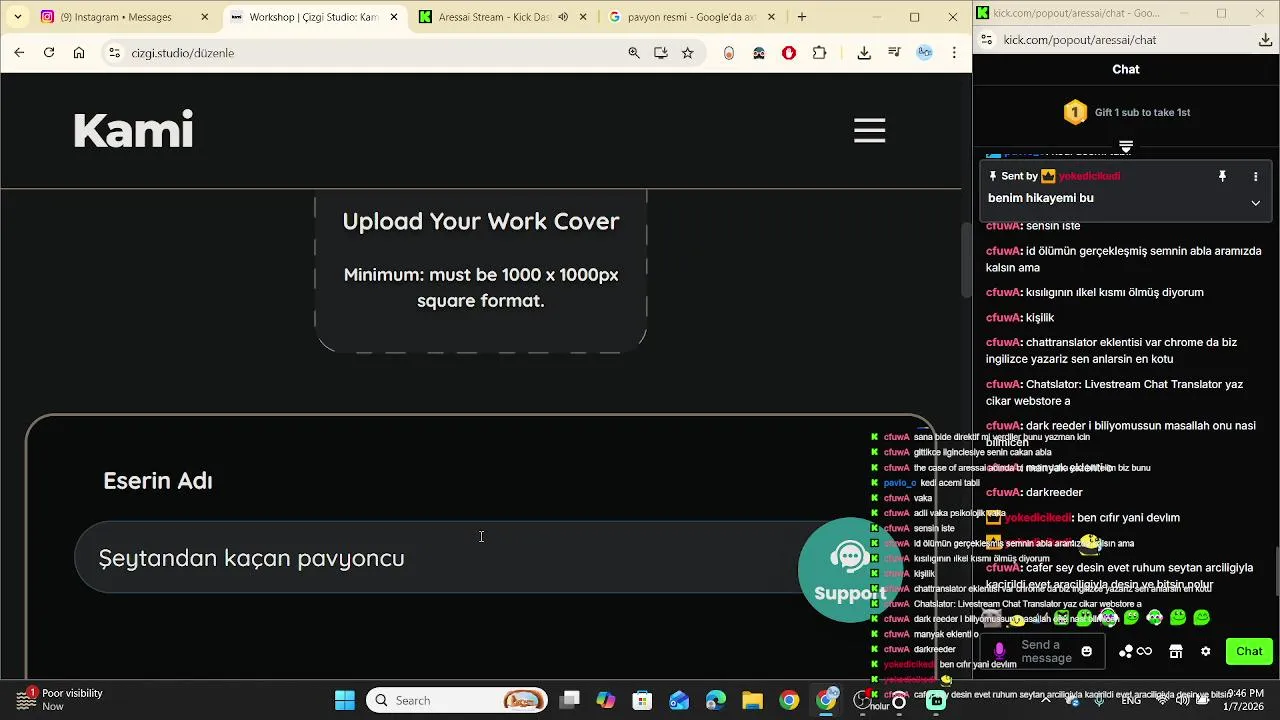Expand the pinned message chevron
The image size is (1280, 720).
1255,203
